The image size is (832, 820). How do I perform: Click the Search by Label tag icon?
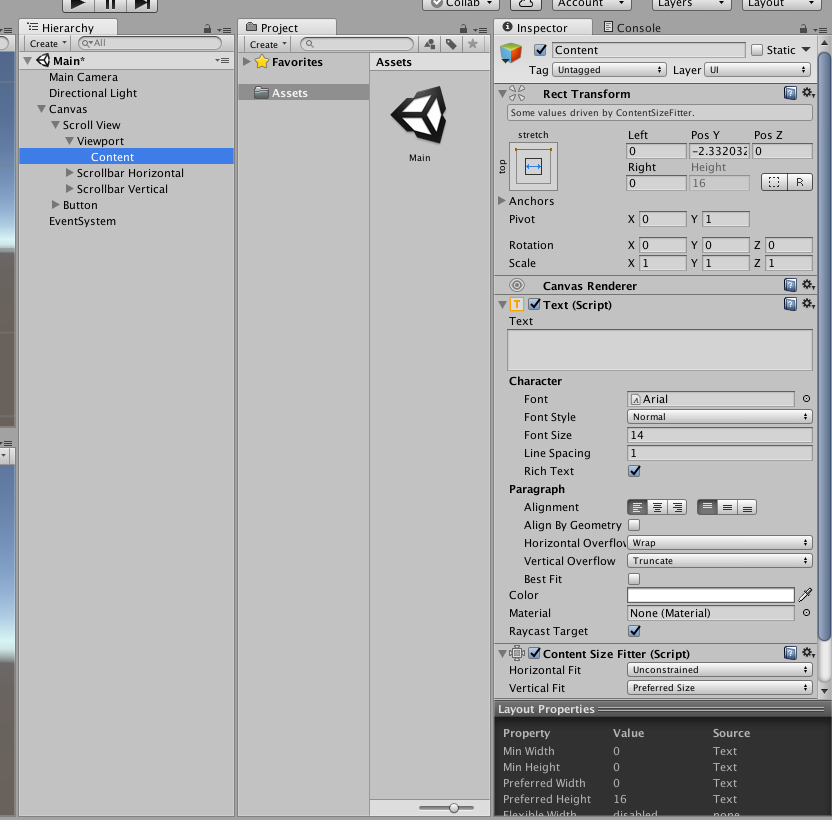(x=451, y=44)
